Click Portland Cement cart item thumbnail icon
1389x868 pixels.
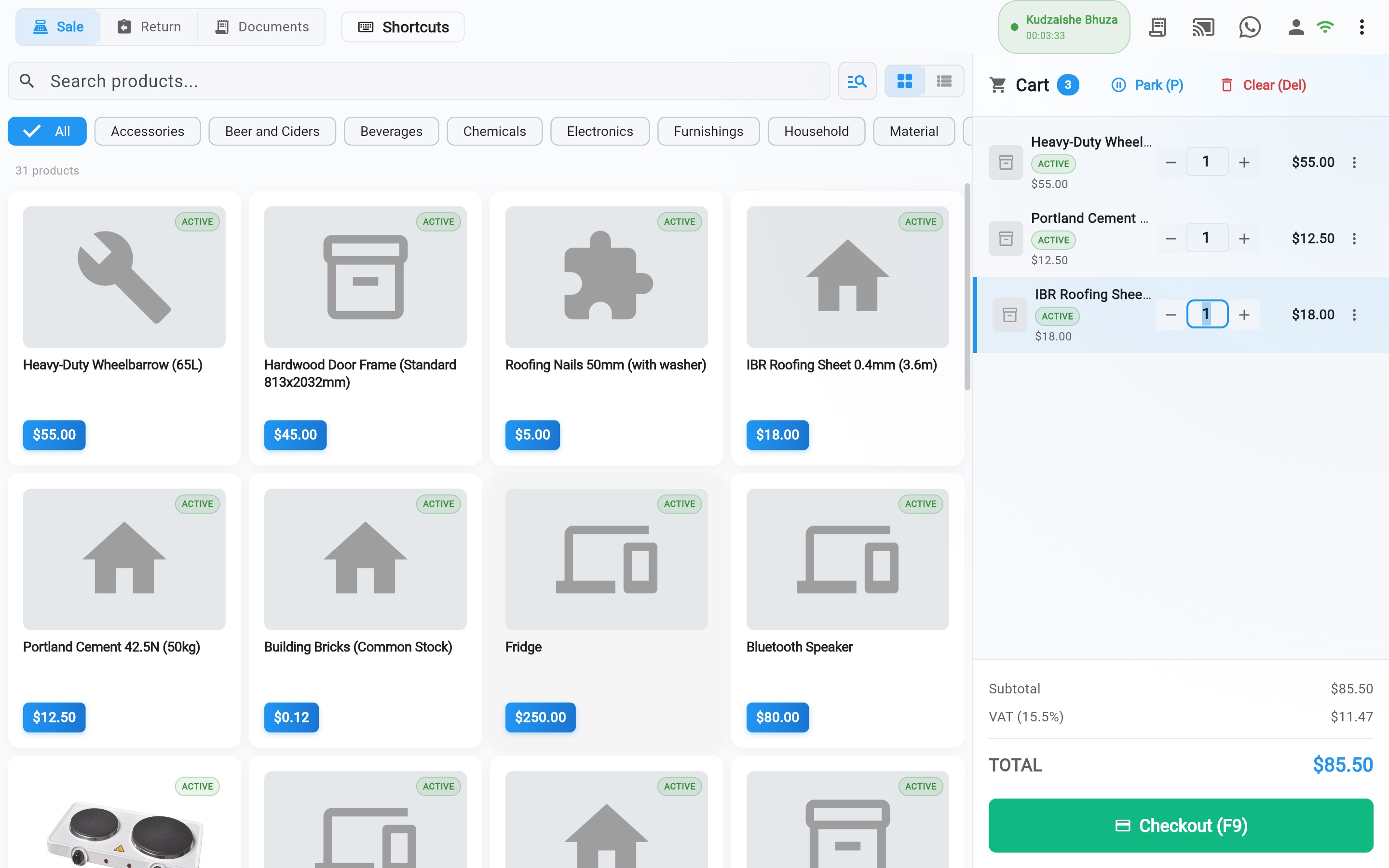(1006, 238)
